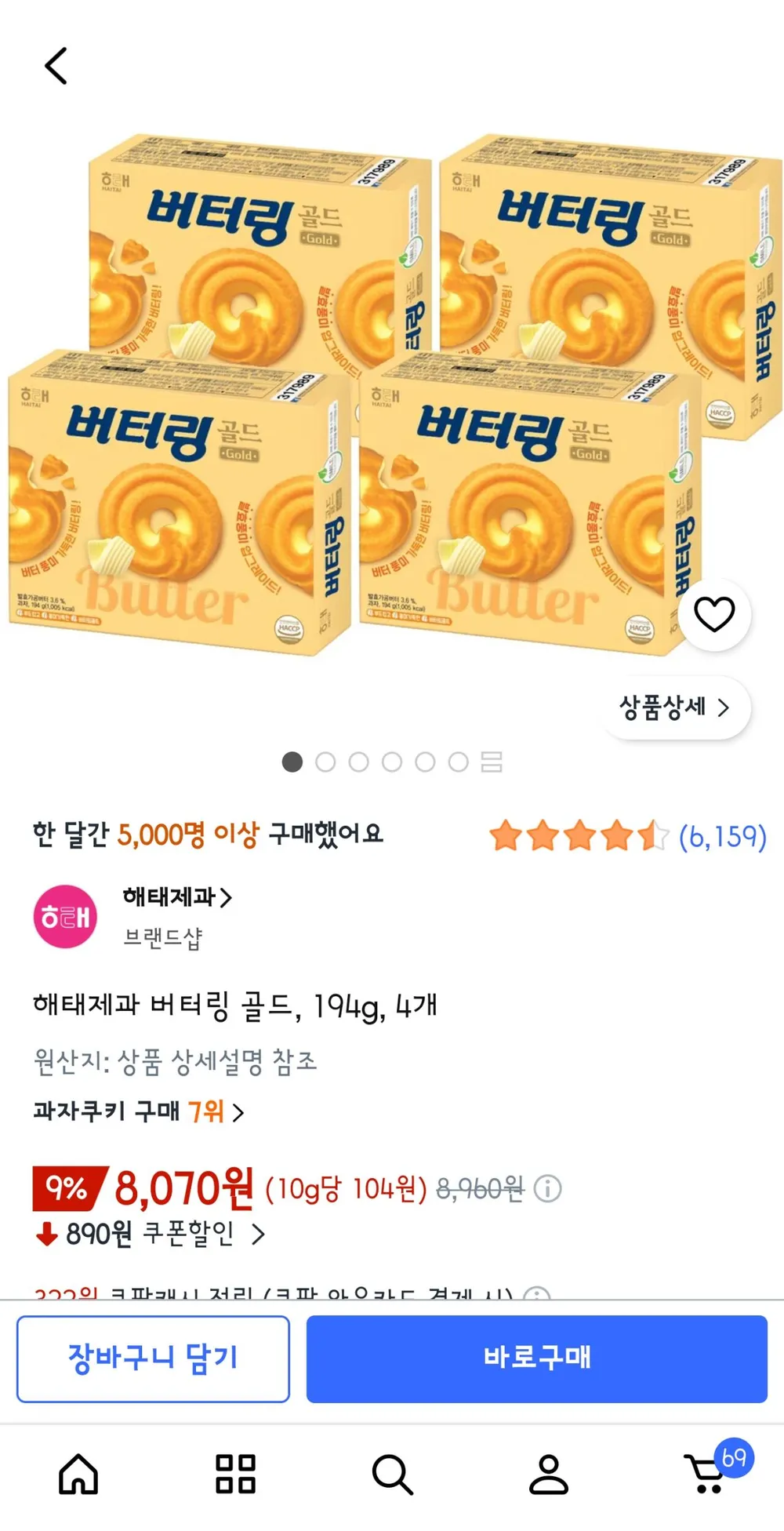The image size is (784, 1531).
Task: Open the image list icon after dots
Action: tap(492, 762)
